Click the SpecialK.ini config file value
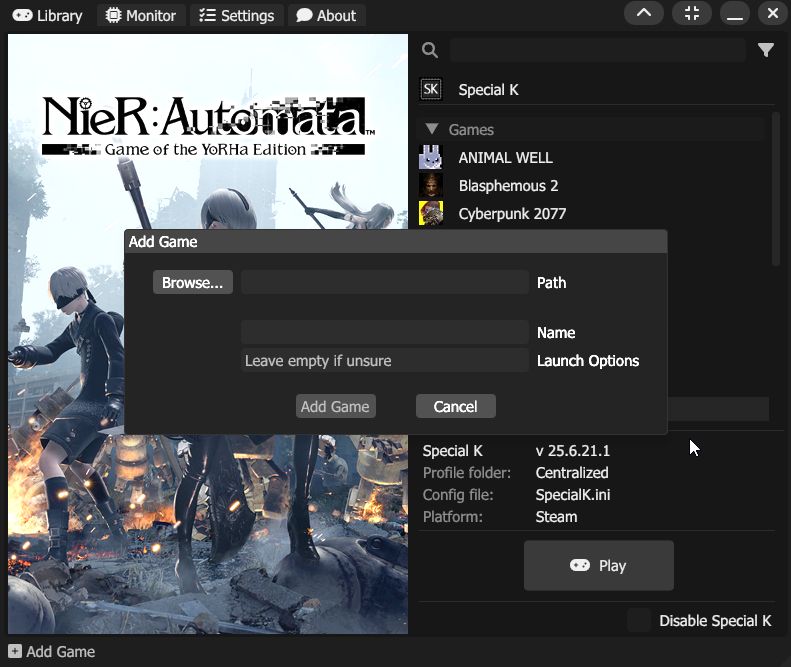791x667 pixels. [573, 494]
